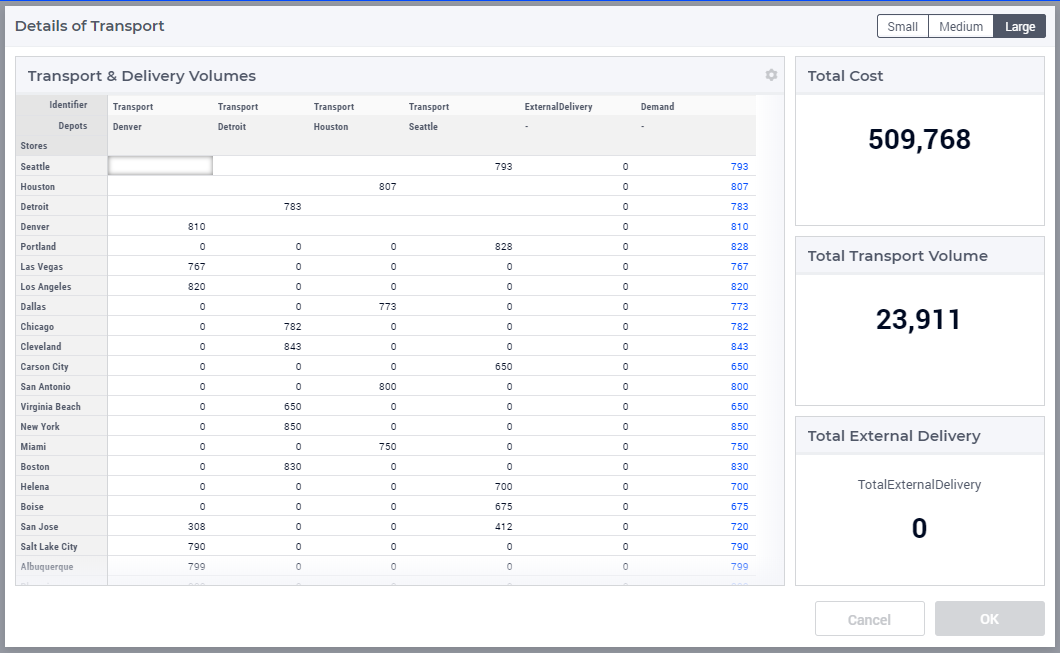The image size is (1060, 653).
Task: Click the Total External Delivery widget title
Action: pos(894,436)
